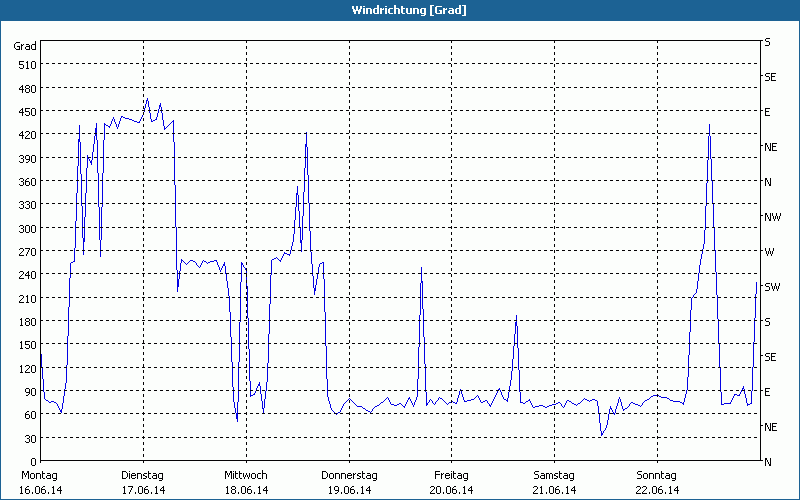Screen dimensions: 800x500
Task: Click the 270 y-axis tick label
Action: (26, 252)
